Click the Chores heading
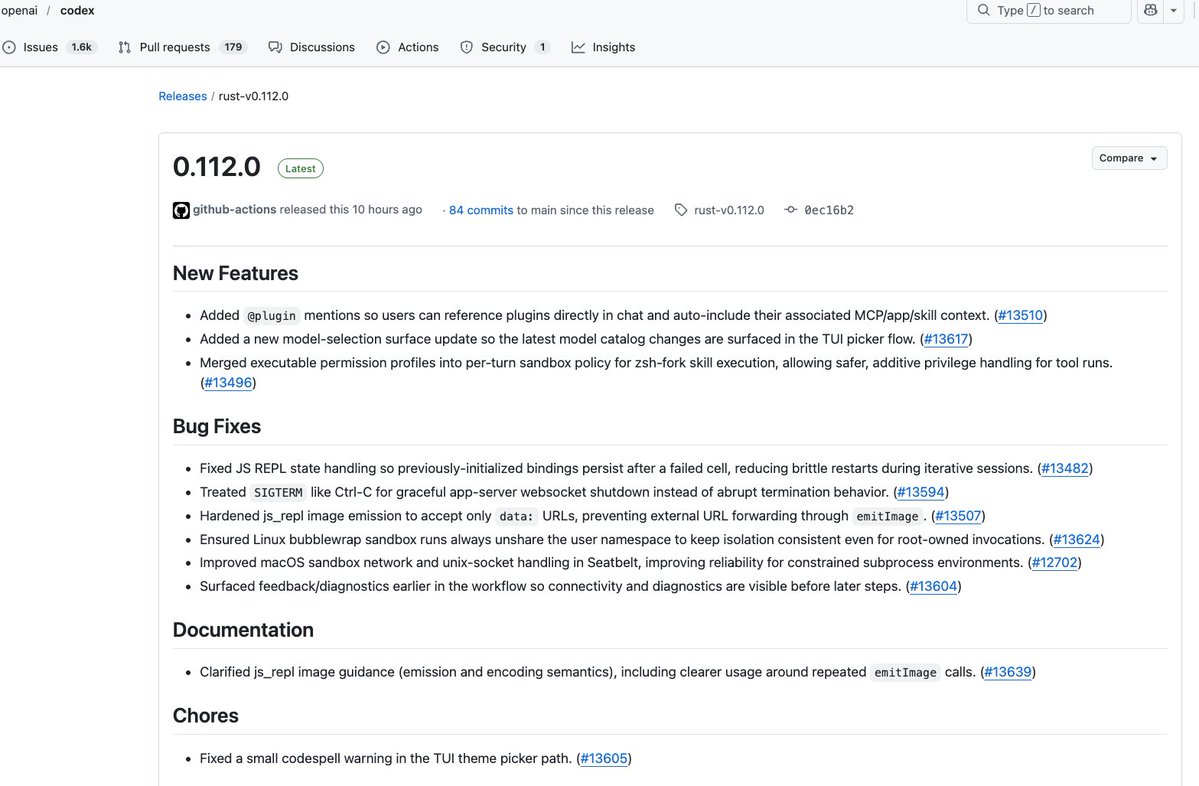Viewport: 1199px width, 786px height. pyautogui.click(x=206, y=715)
